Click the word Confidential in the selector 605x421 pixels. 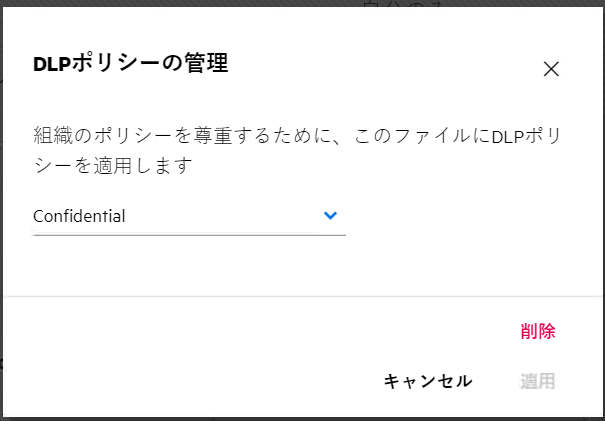coord(79,216)
